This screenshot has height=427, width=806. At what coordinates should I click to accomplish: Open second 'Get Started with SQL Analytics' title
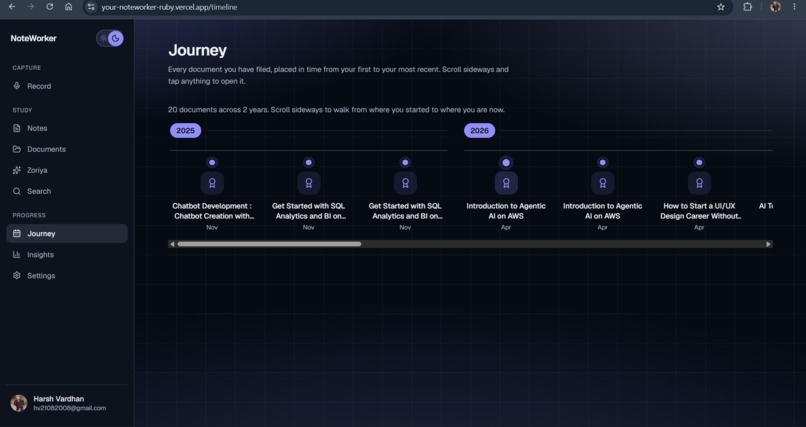click(405, 211)
